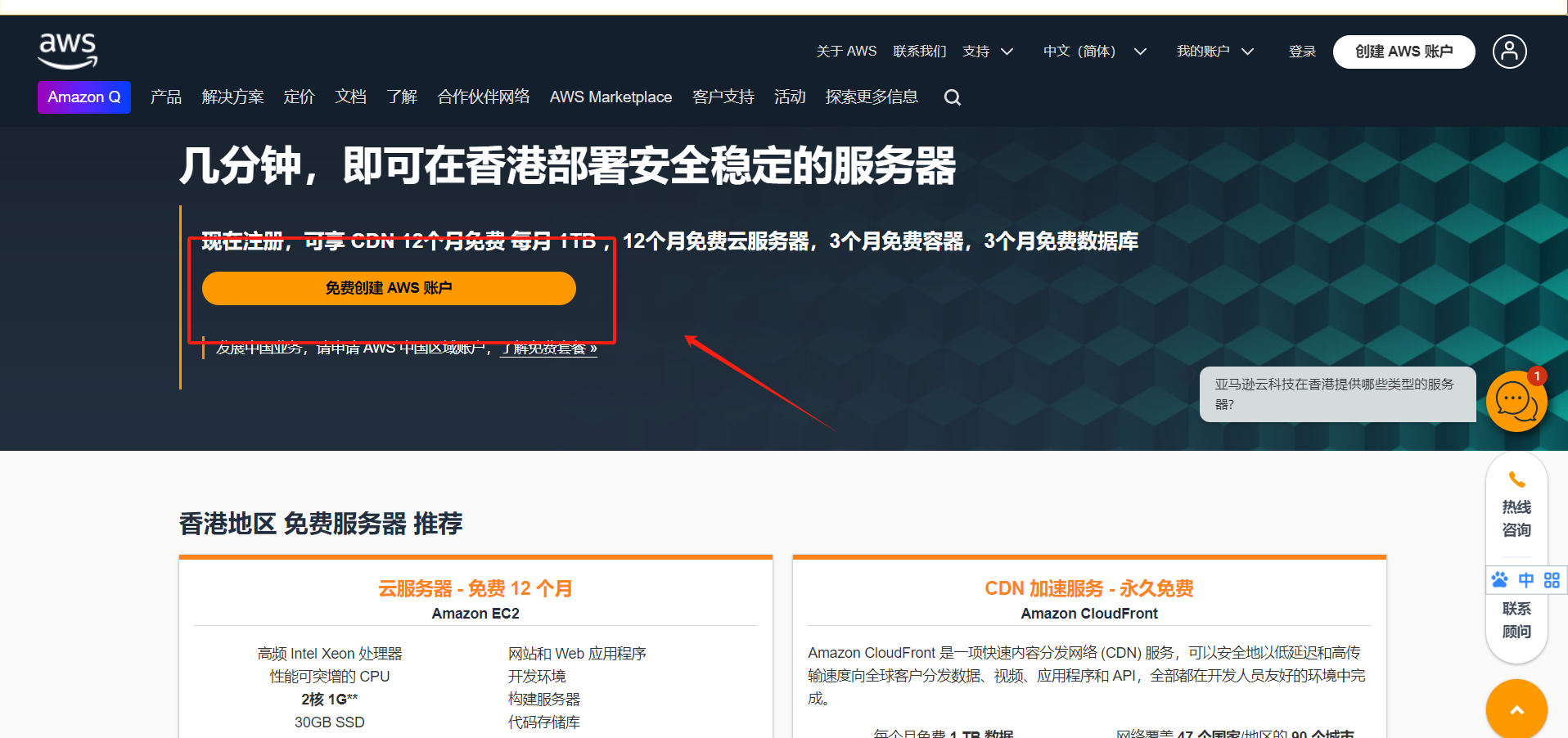Go to AWS Marketplace

pyautogui.click(x=611, y=97)
